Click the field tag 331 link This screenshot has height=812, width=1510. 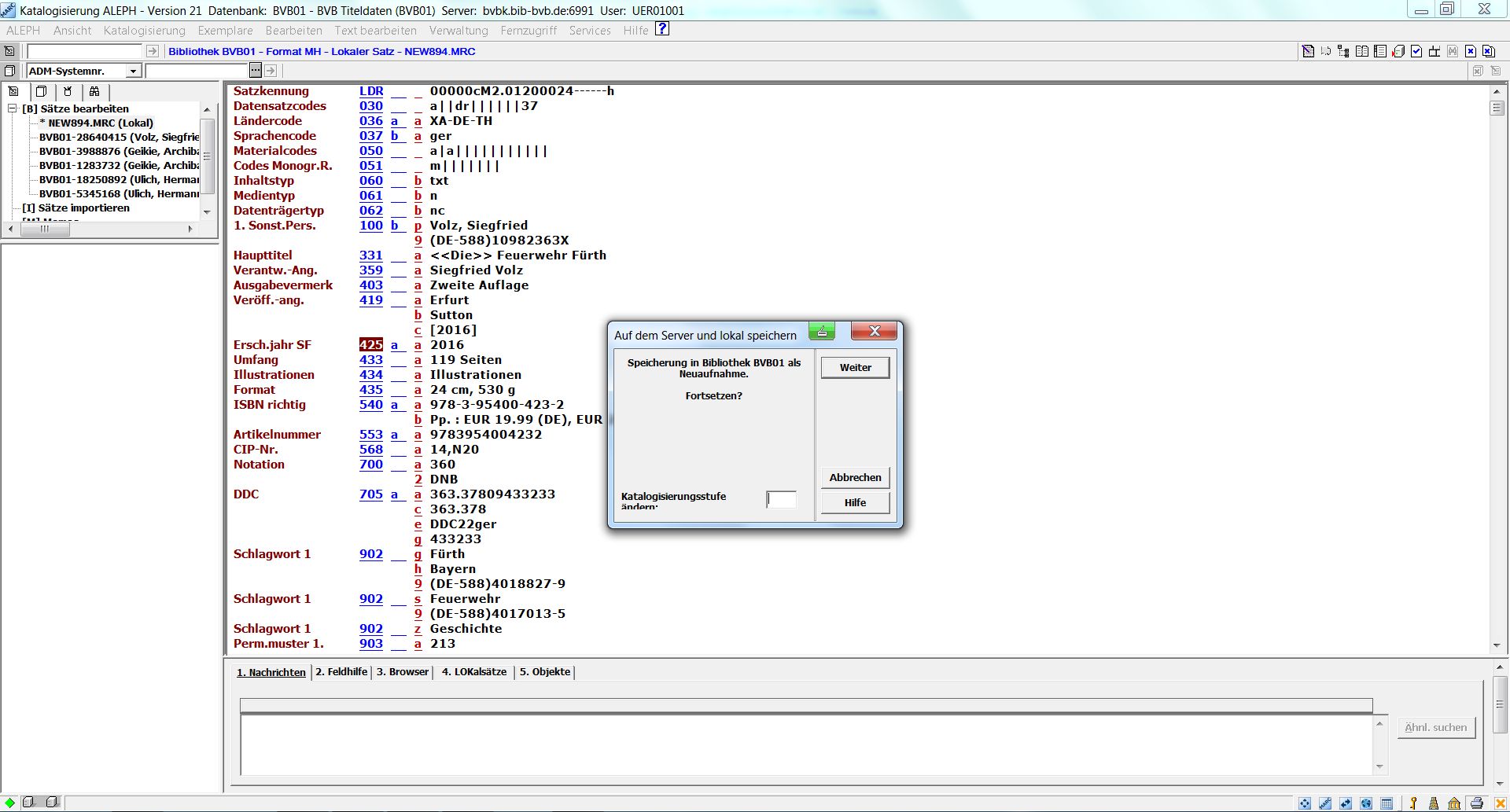pos(370,255)
